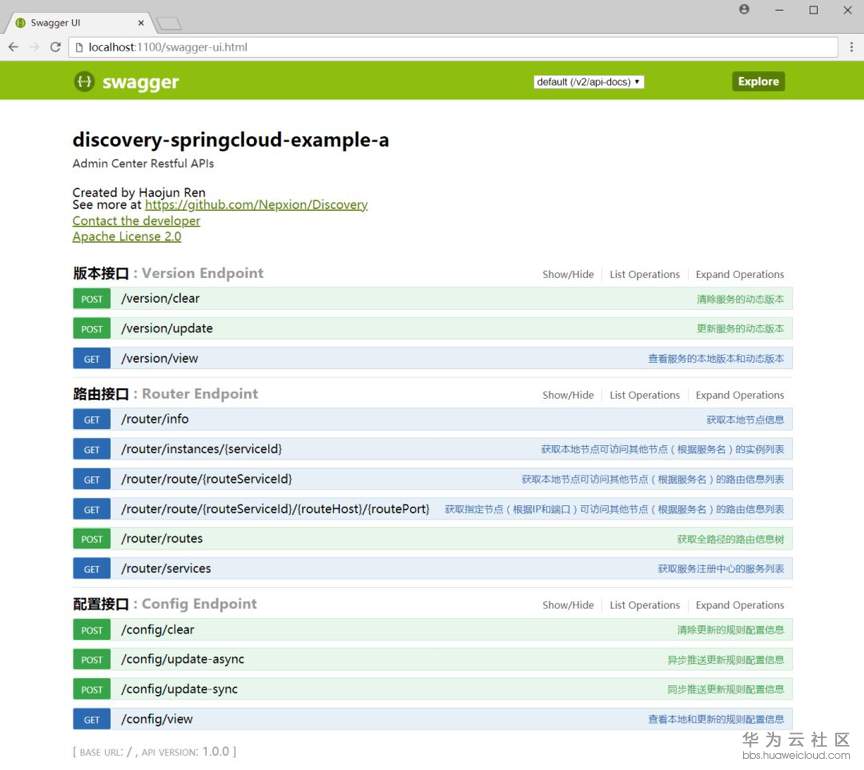
Task: Collapse the Router Endpoint section heading
Action: pos(165,394)
